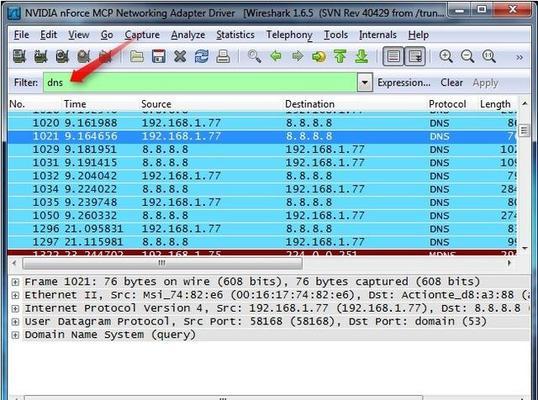Sort by the Protocol column header

click(x=447, y=104)
